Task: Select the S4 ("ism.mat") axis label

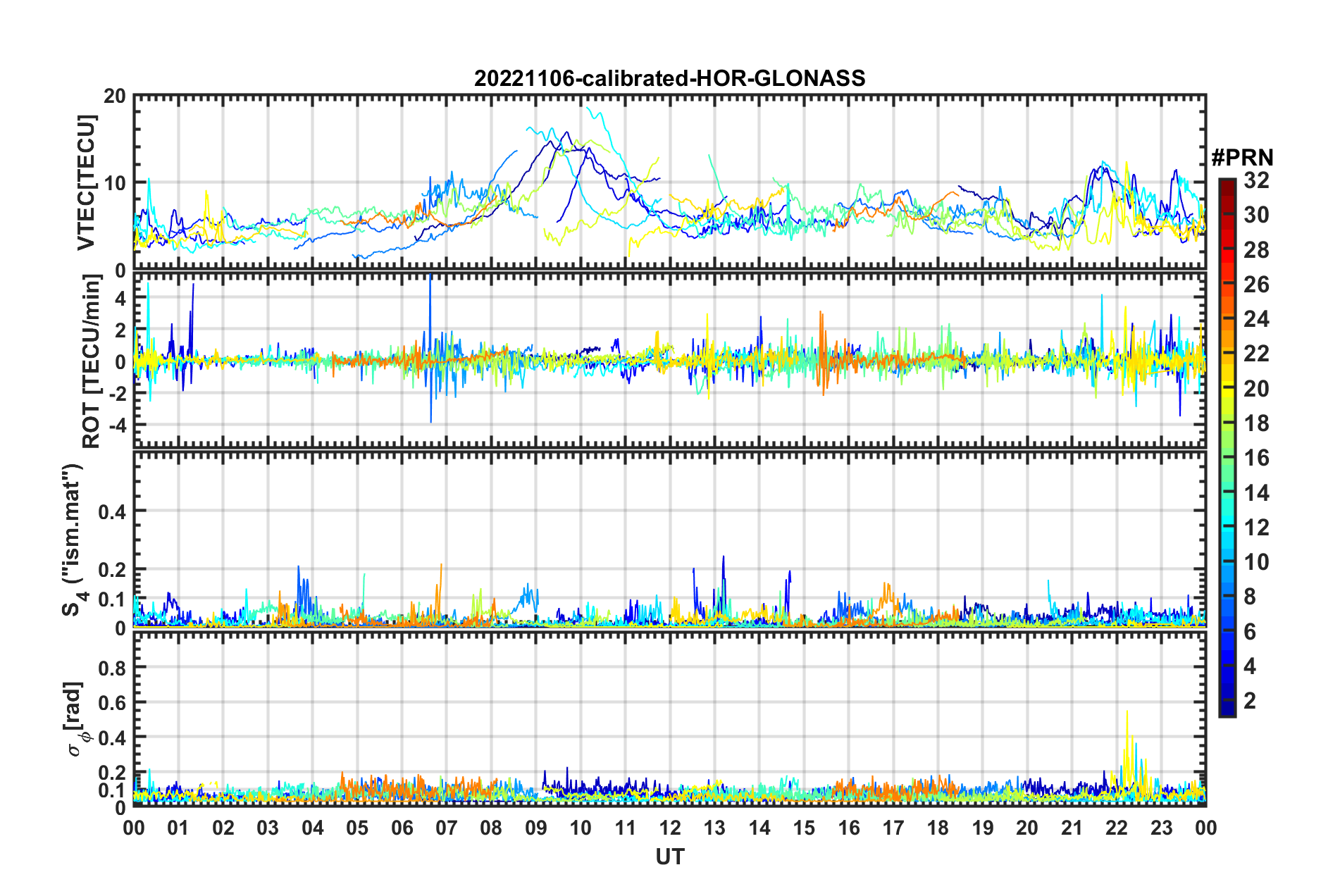Action: click(74, 540)
